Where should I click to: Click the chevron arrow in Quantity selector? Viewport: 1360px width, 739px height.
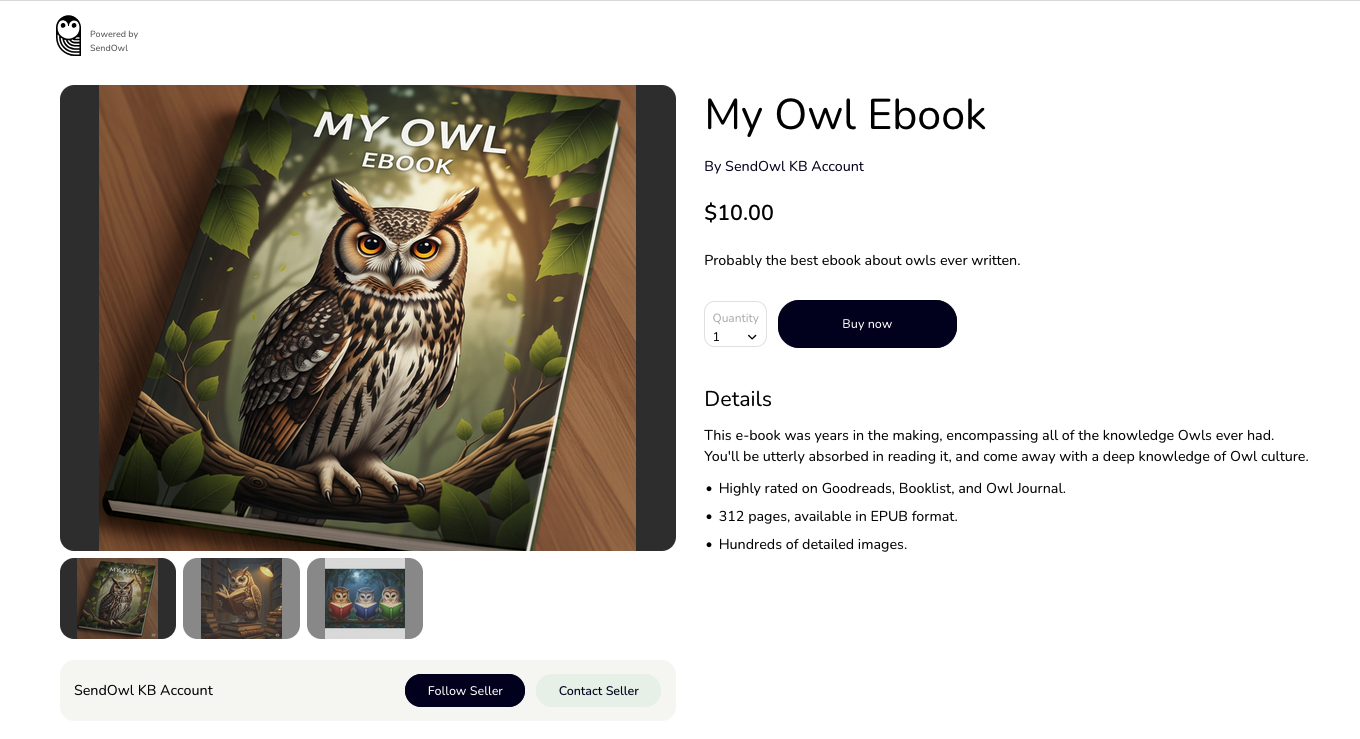(x=752, y=337)
